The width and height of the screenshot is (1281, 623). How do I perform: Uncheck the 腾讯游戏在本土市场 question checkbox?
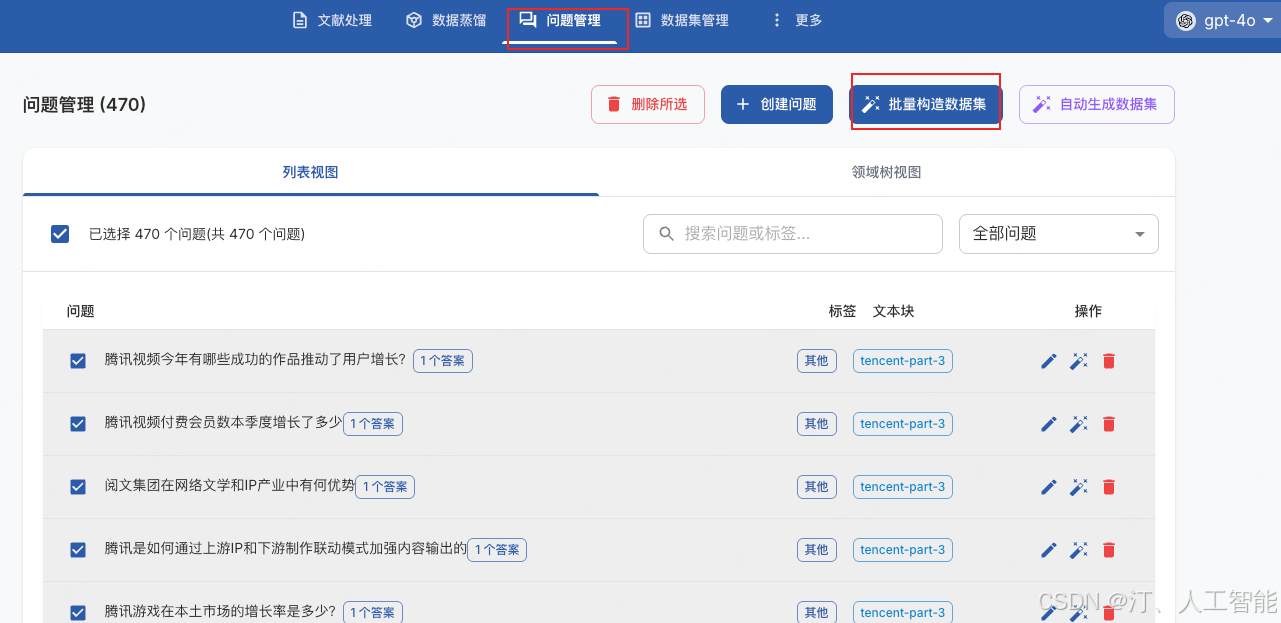[78, 613]
